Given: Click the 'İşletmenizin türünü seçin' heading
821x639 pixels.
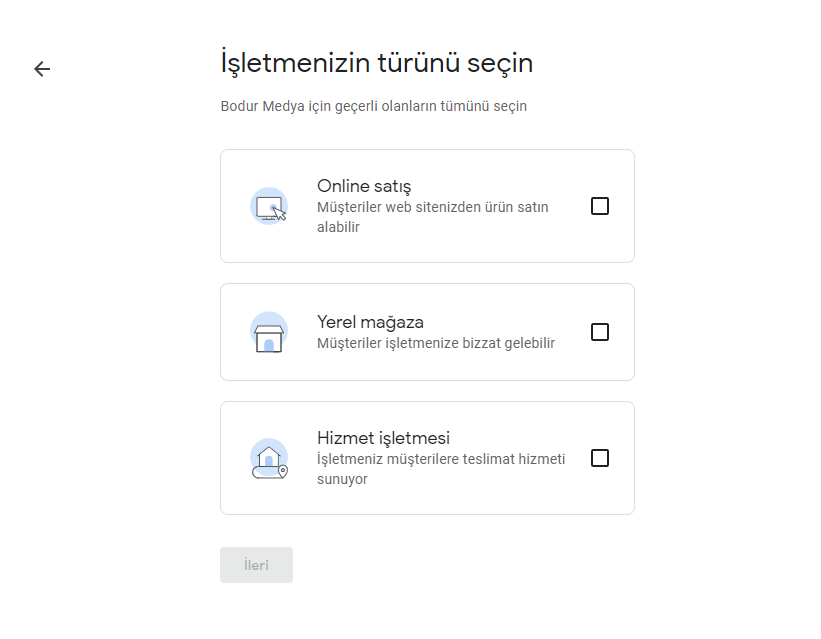Looking at the screenshot, I should pos(376,63).
